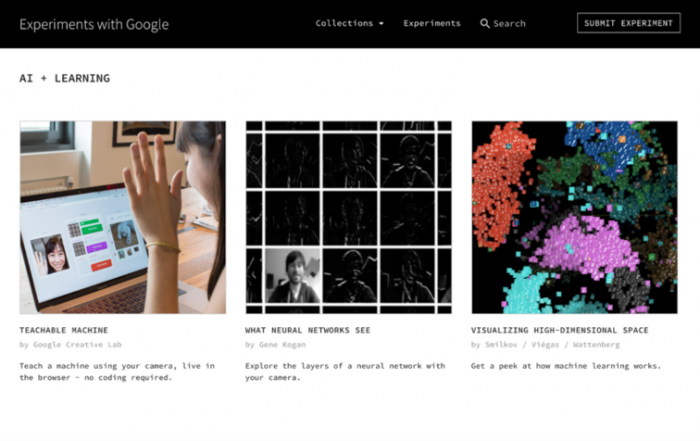Click the neural network camera description text

[x=345, y=371]
